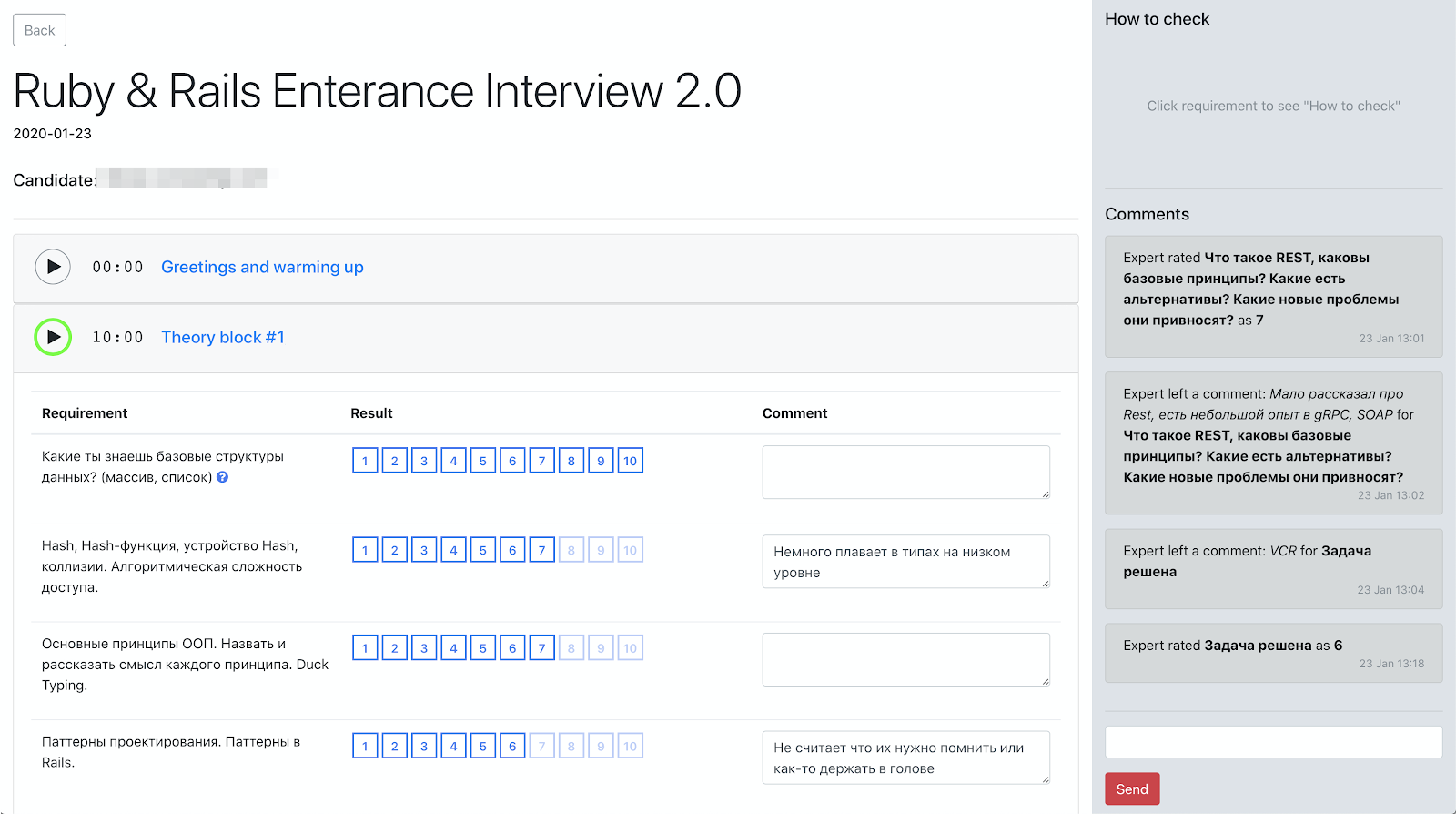Rate ООП principles question as 7
The width and height of the screenshot is (1456, 814).
541,648
